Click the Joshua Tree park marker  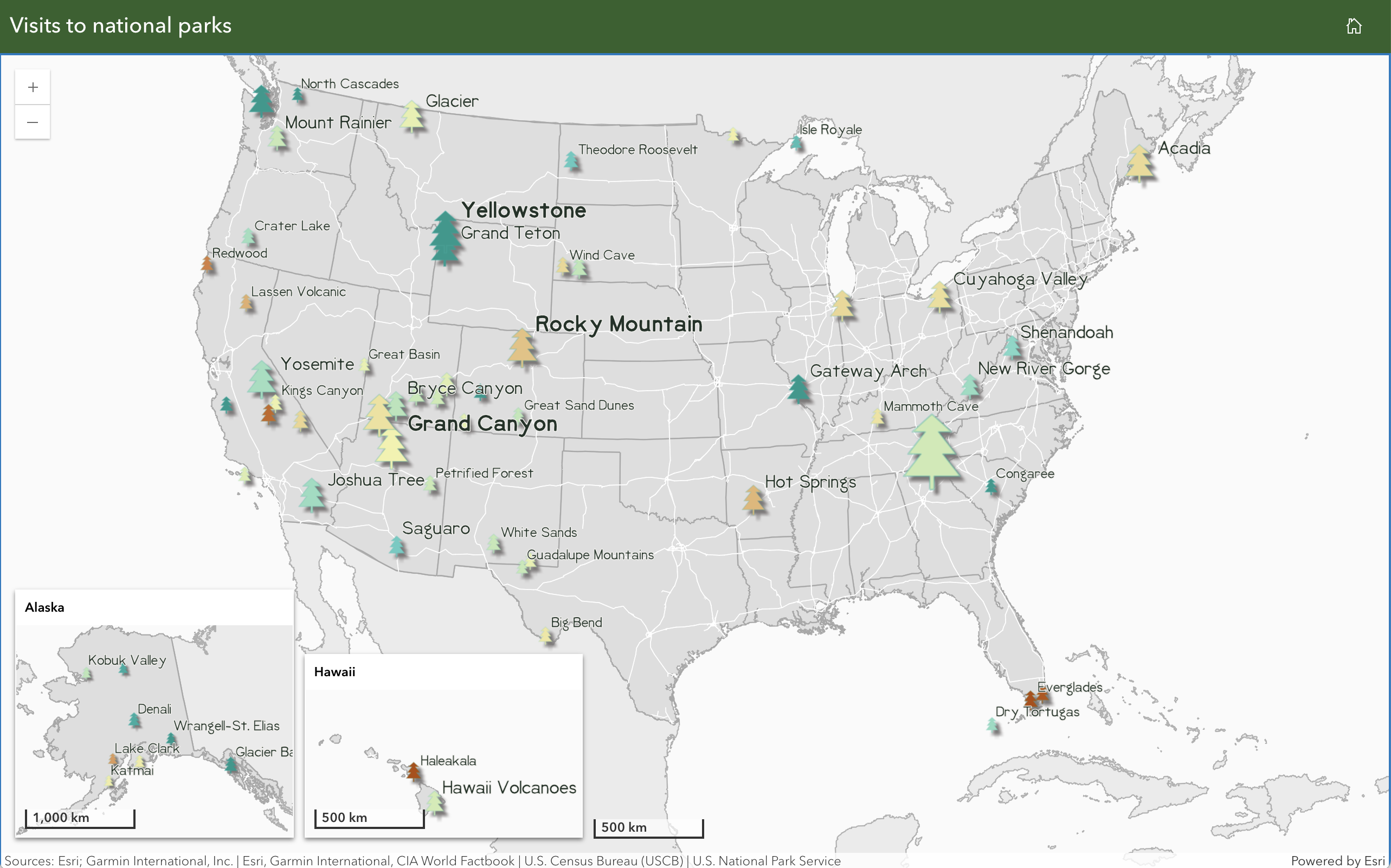tap(312, 494)
